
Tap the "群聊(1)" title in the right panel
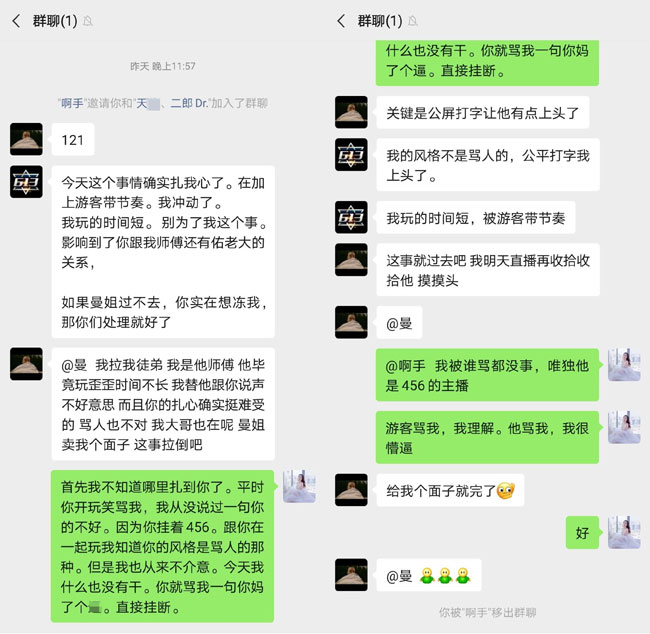tap(380, 21)
